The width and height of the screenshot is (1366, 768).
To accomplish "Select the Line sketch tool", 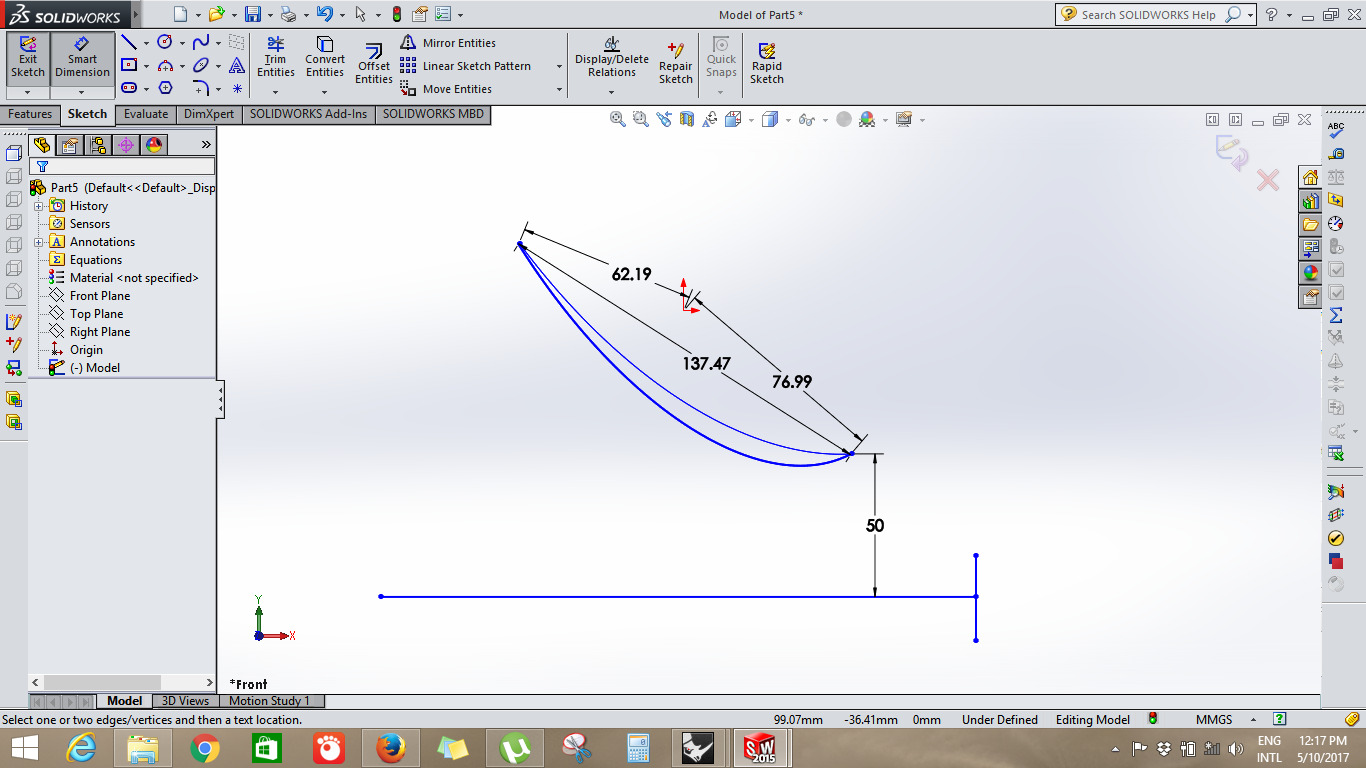I will pos(129,43).
